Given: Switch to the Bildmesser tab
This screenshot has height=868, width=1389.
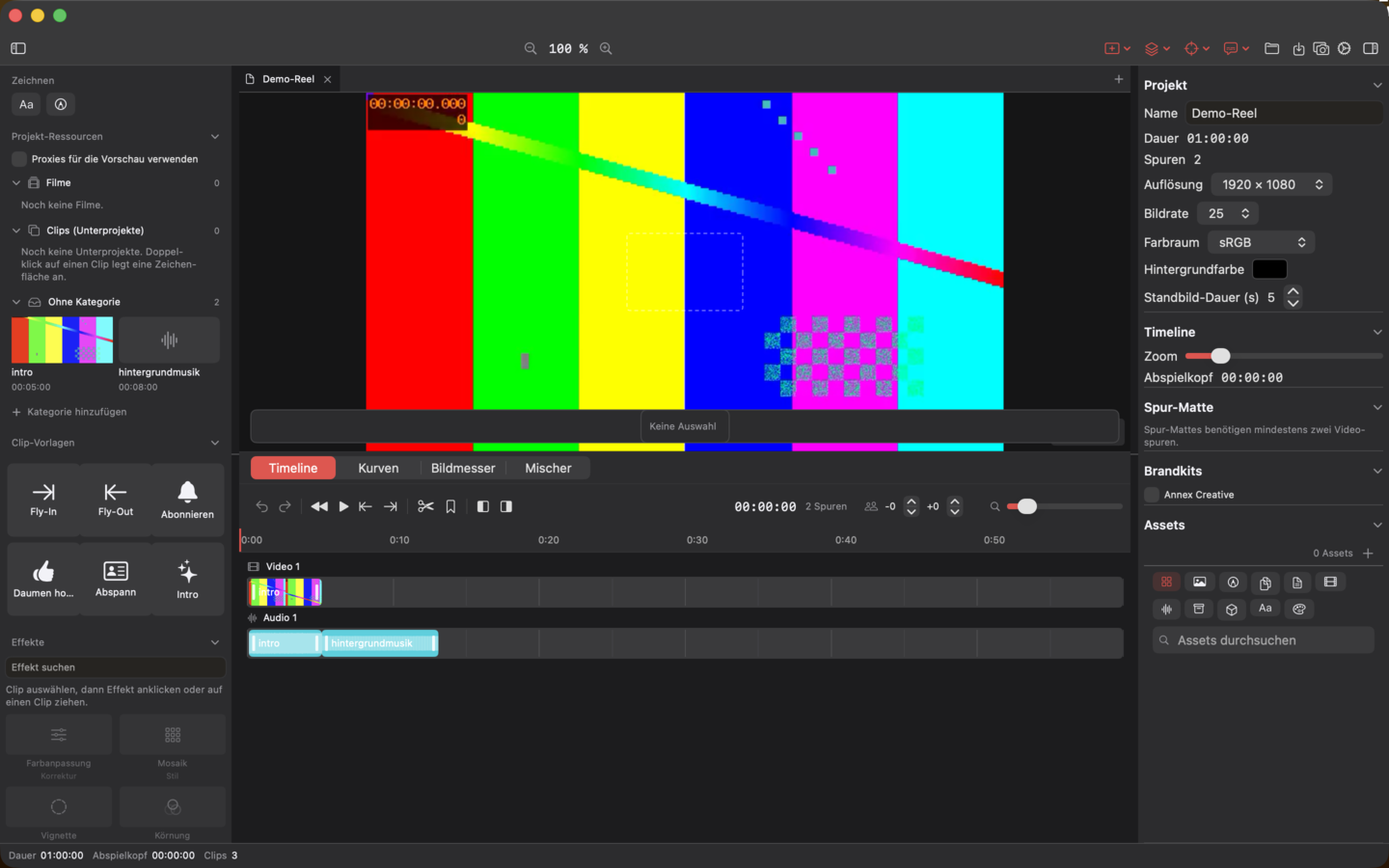Looking at the screenshot, I should pyautogui.click(x=463, y=468).
